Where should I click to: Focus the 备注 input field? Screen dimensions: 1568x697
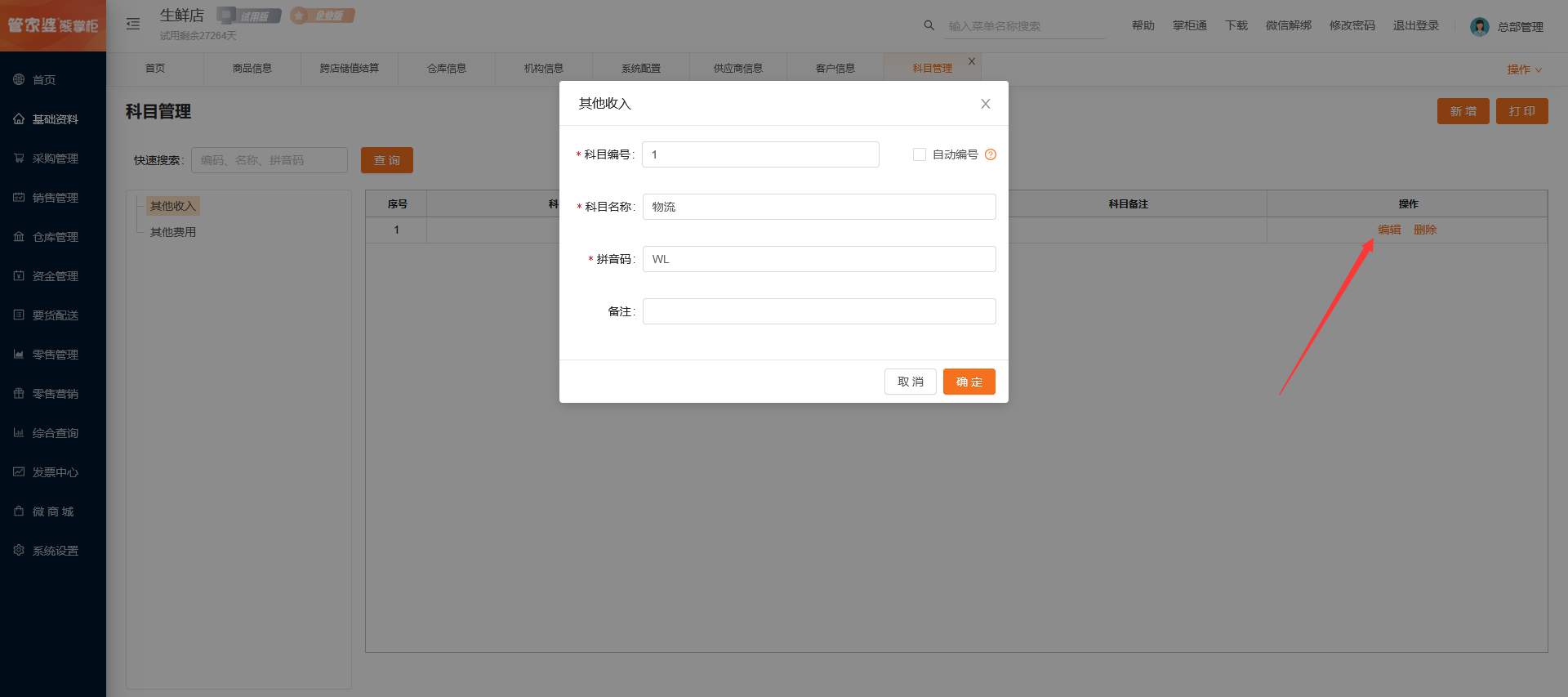[819, 311]
